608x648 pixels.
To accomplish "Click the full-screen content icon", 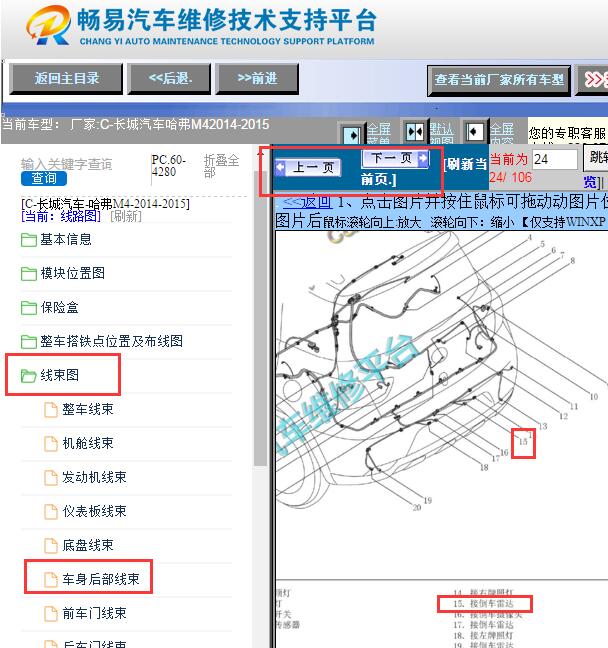I will (474, 132).
